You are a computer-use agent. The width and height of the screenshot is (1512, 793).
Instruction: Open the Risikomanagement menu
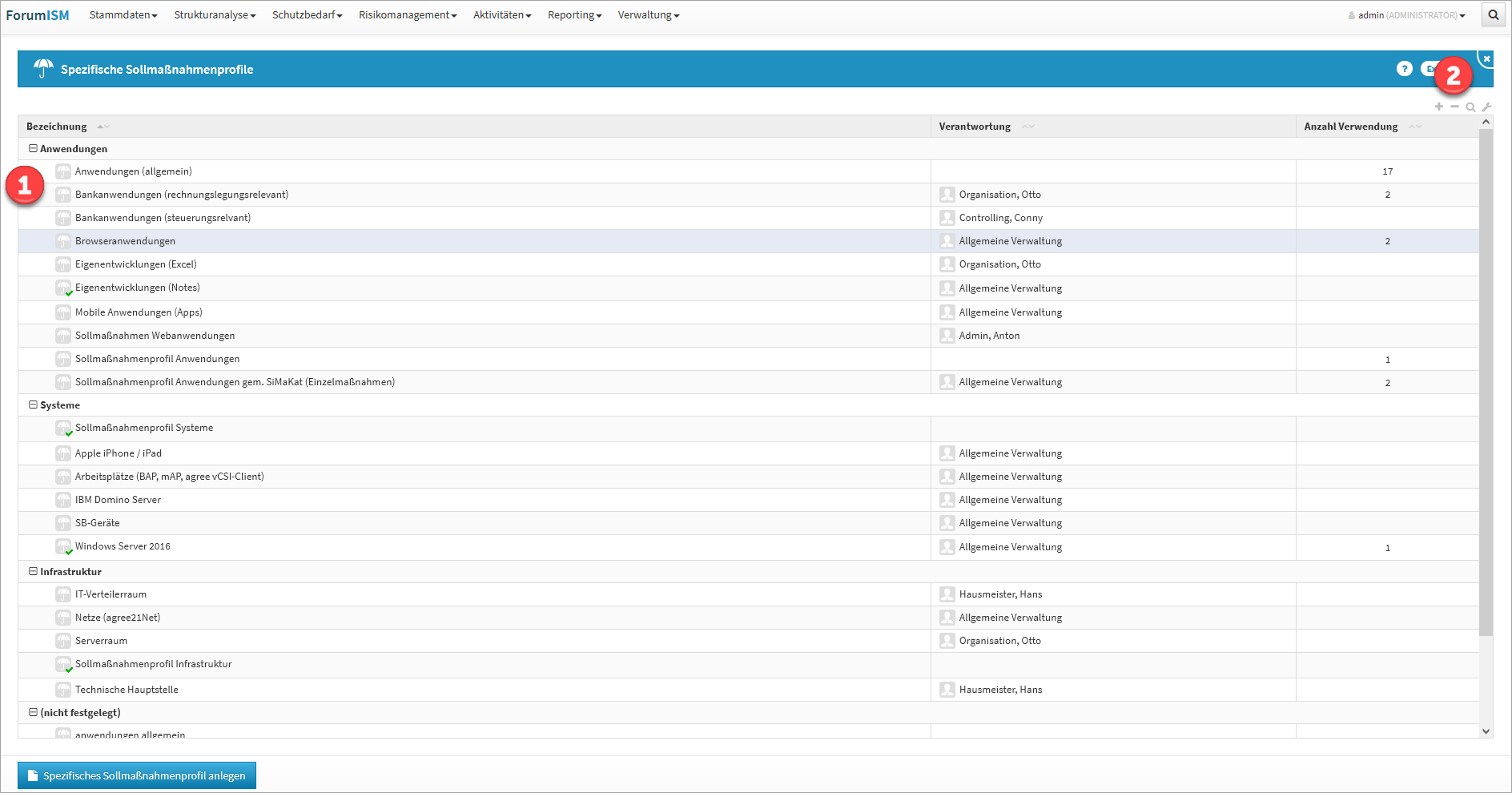(x=407, y=15)
